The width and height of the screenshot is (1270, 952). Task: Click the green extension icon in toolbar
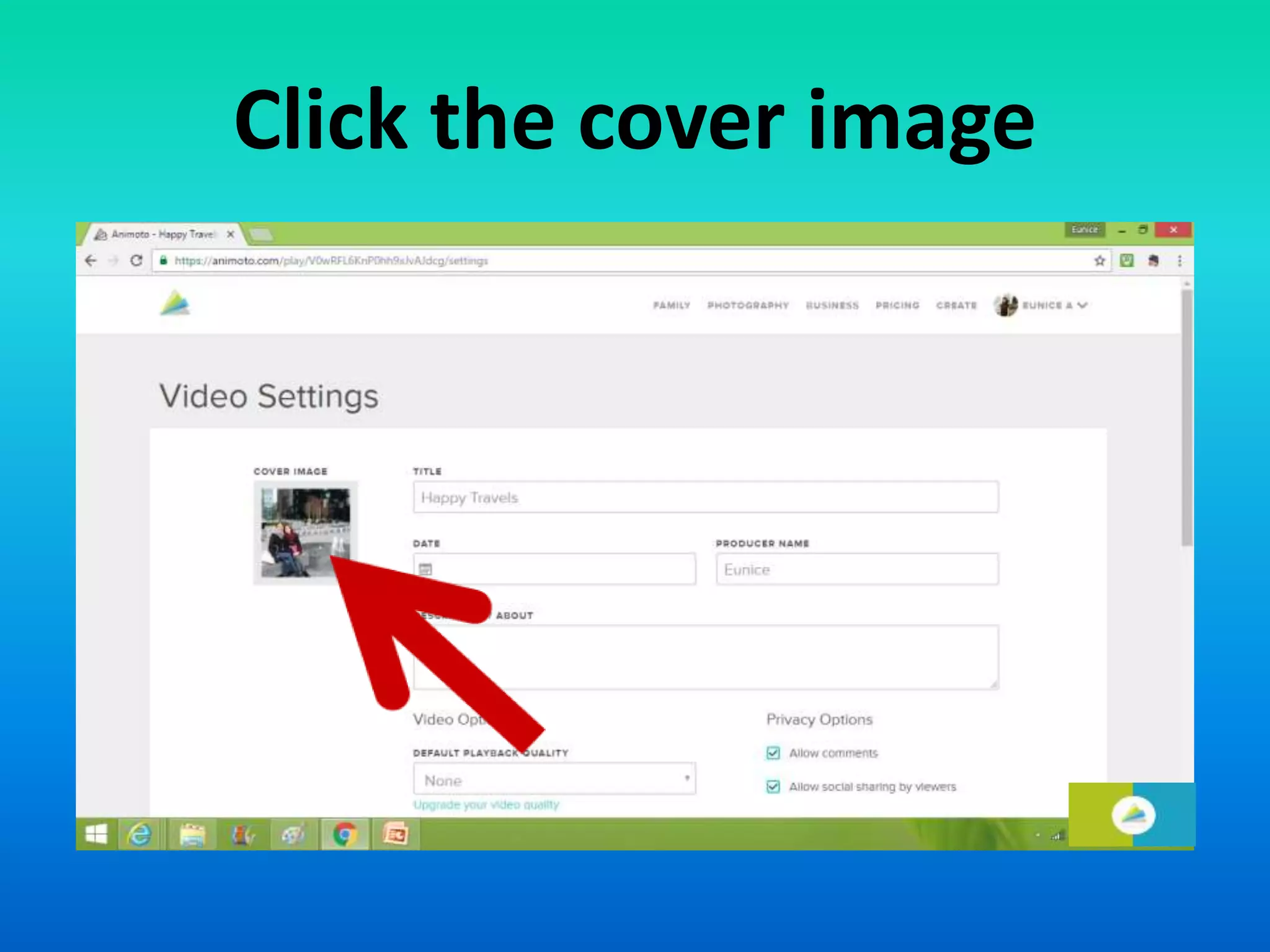[1127, 261]
